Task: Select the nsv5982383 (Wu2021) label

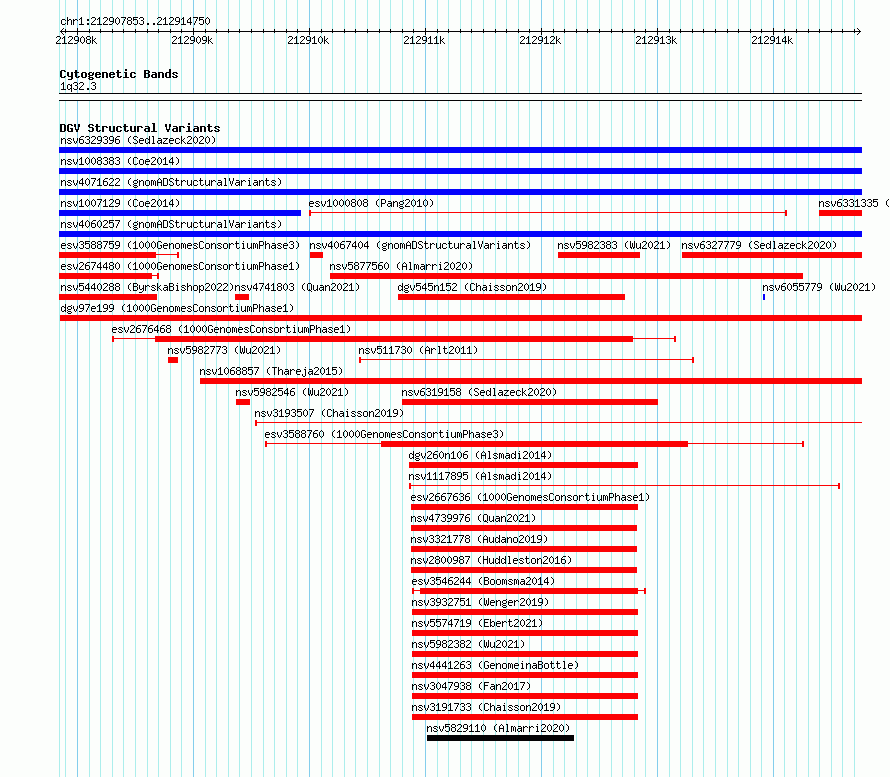Action: click(x=614, y=245)
